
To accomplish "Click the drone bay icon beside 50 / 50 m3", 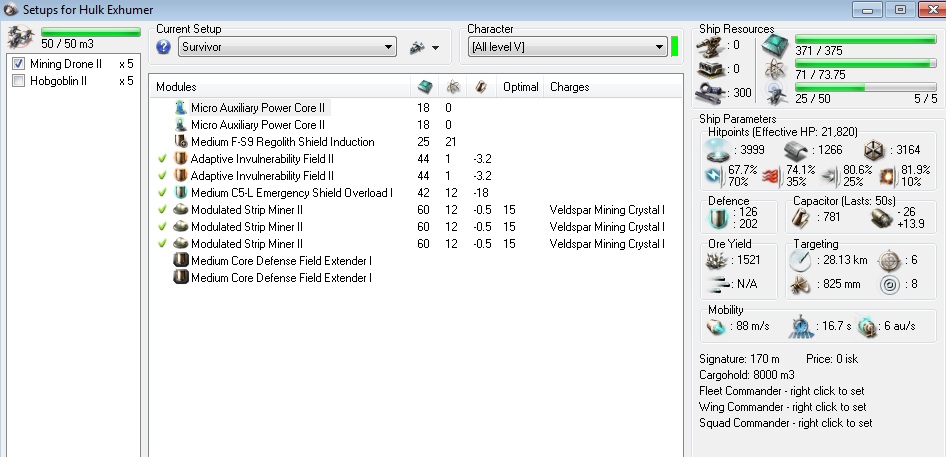I will (x=21, y=37).
